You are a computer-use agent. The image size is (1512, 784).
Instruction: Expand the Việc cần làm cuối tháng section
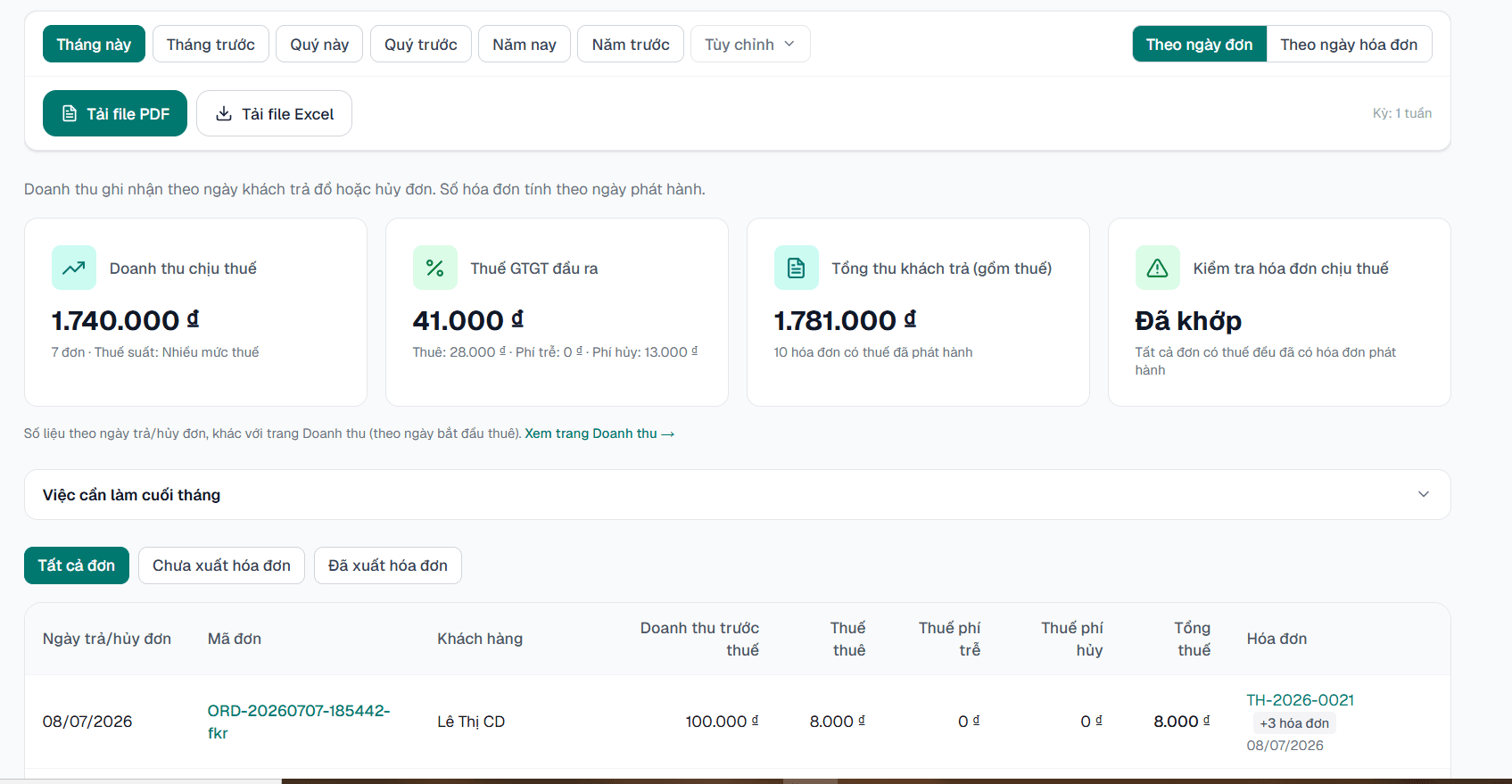pos(737,495)
